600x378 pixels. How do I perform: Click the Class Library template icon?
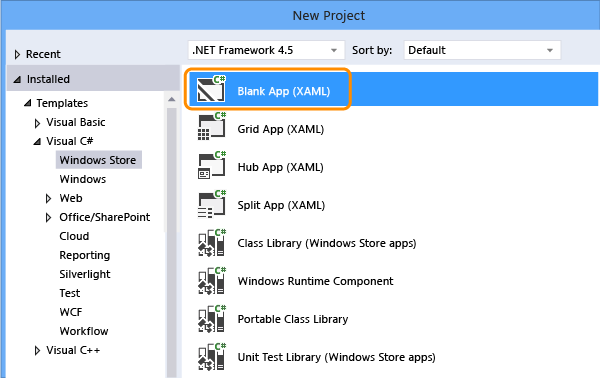click(x=212, y=242)
